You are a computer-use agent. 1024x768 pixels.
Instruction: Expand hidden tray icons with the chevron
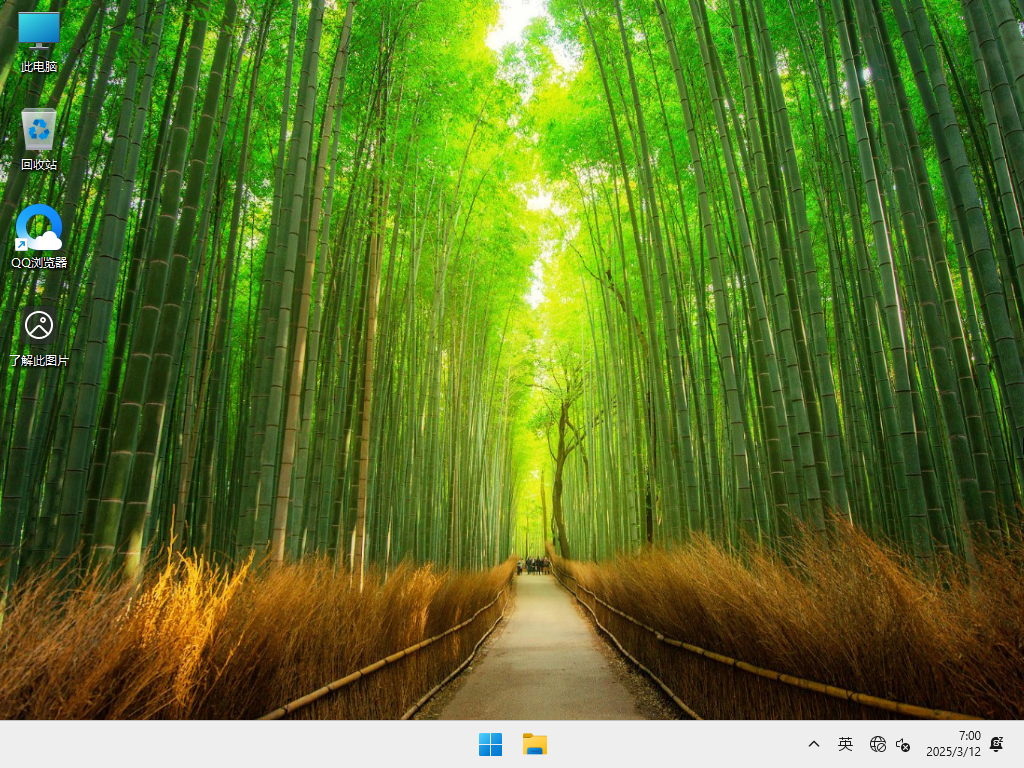813,744
